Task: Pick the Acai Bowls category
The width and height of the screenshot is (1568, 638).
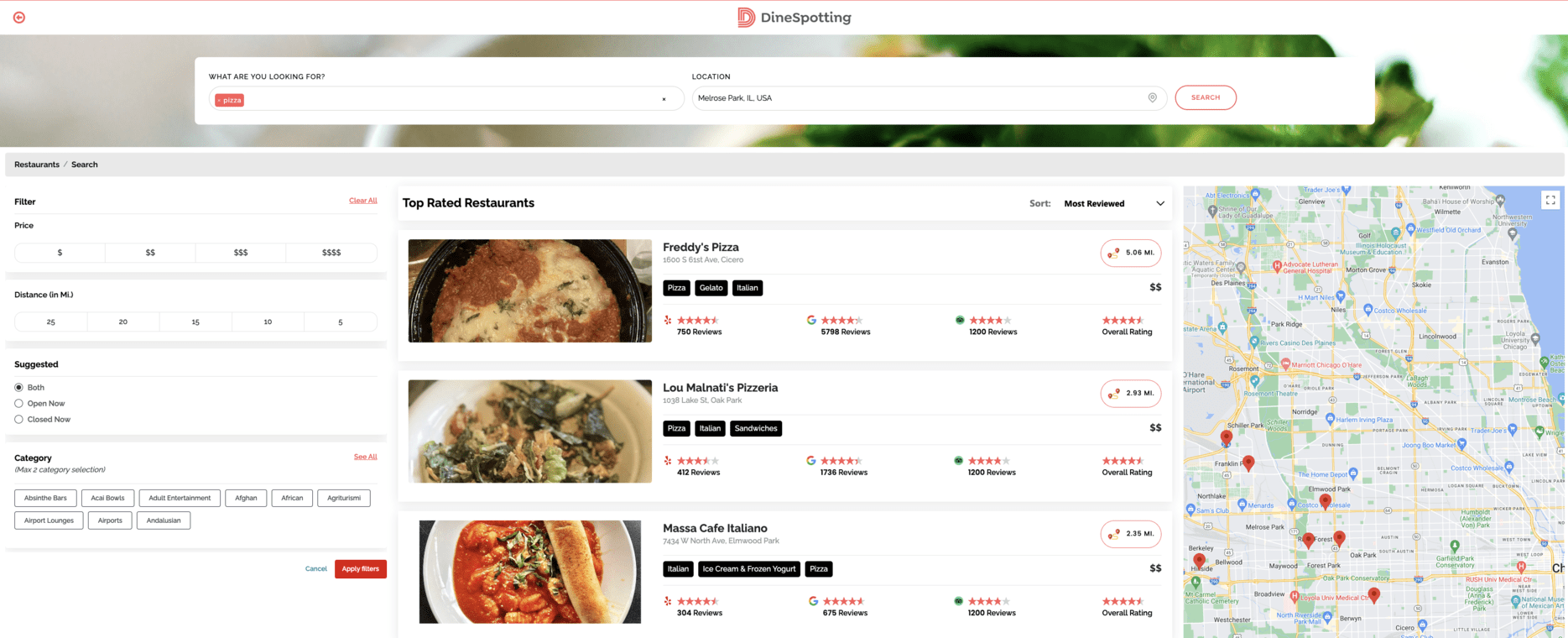Action: (107, 499)
